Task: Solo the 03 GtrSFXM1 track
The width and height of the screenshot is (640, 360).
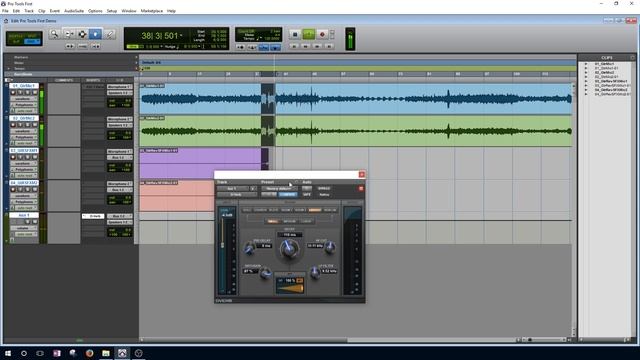Action: pos(27,157)
